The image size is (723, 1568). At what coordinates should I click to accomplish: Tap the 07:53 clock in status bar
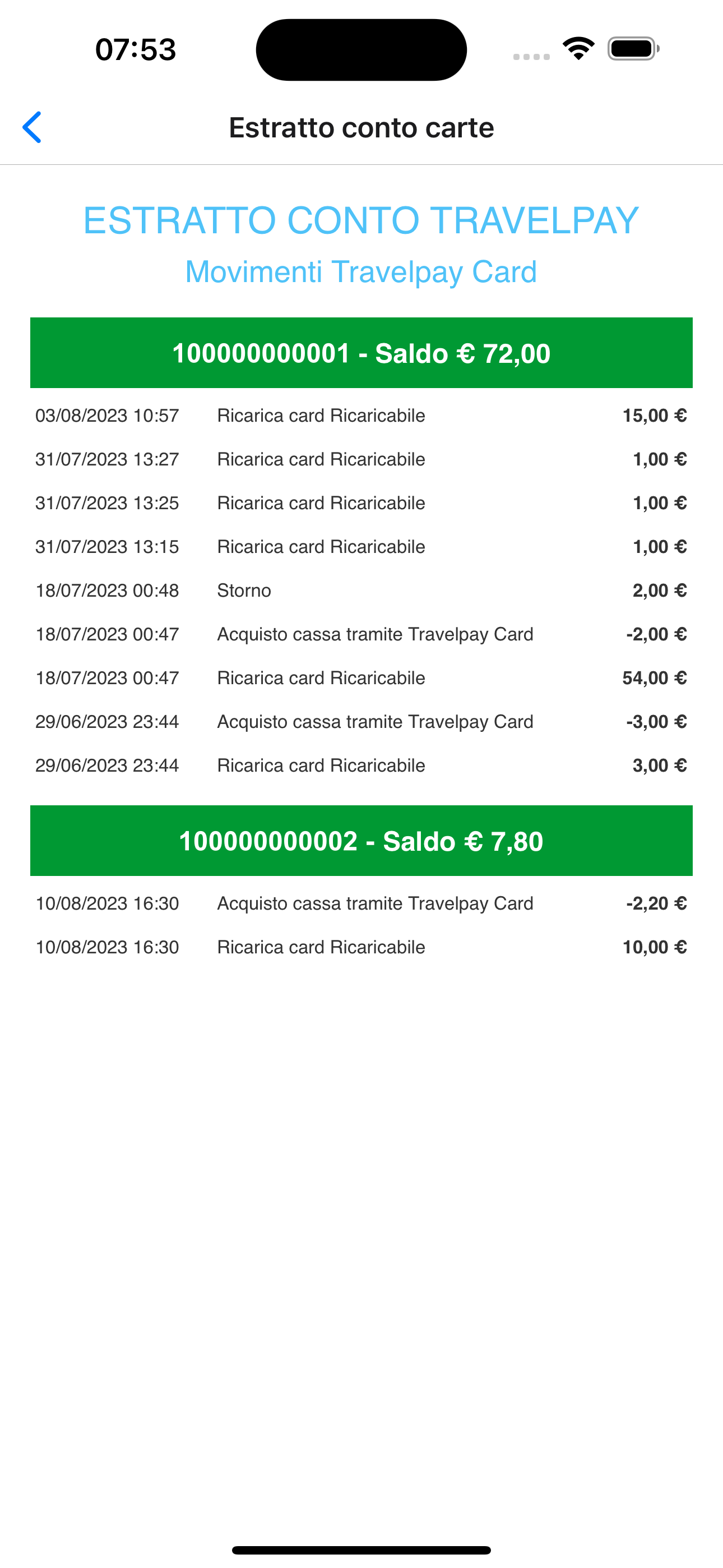click(x=136, y=49)
